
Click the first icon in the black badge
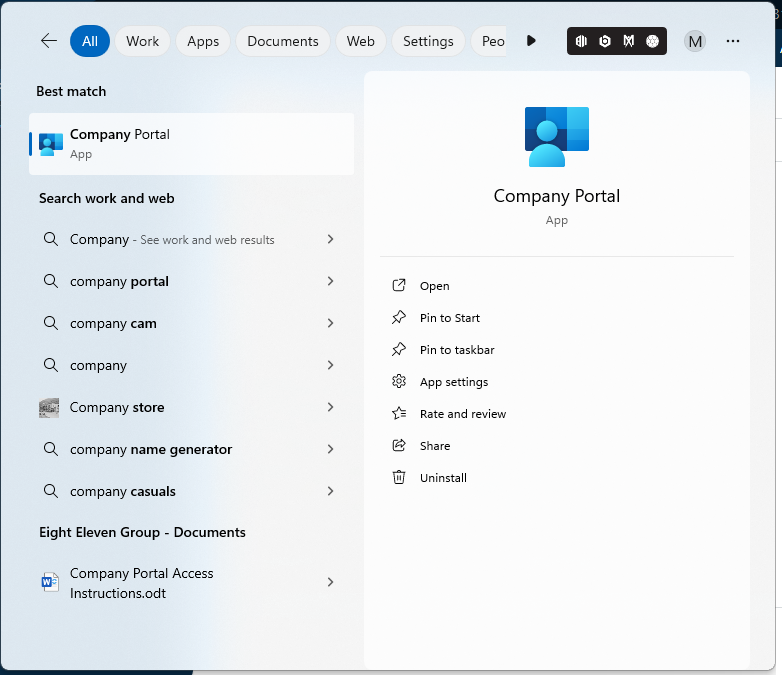pyautogui.click(x=581, y=41)
